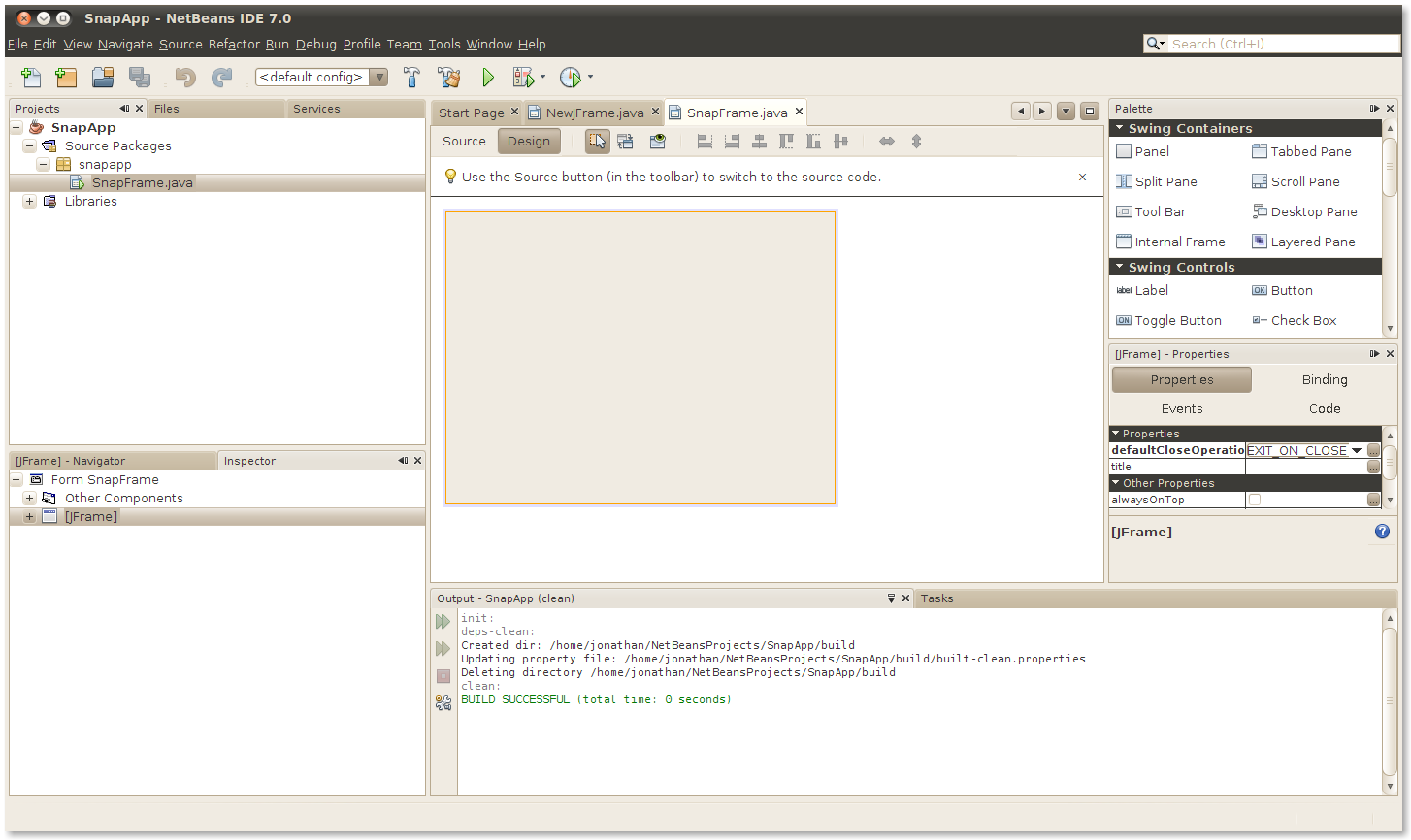
Task: Click the Preview Design eye icon
Action: point(658,142)
